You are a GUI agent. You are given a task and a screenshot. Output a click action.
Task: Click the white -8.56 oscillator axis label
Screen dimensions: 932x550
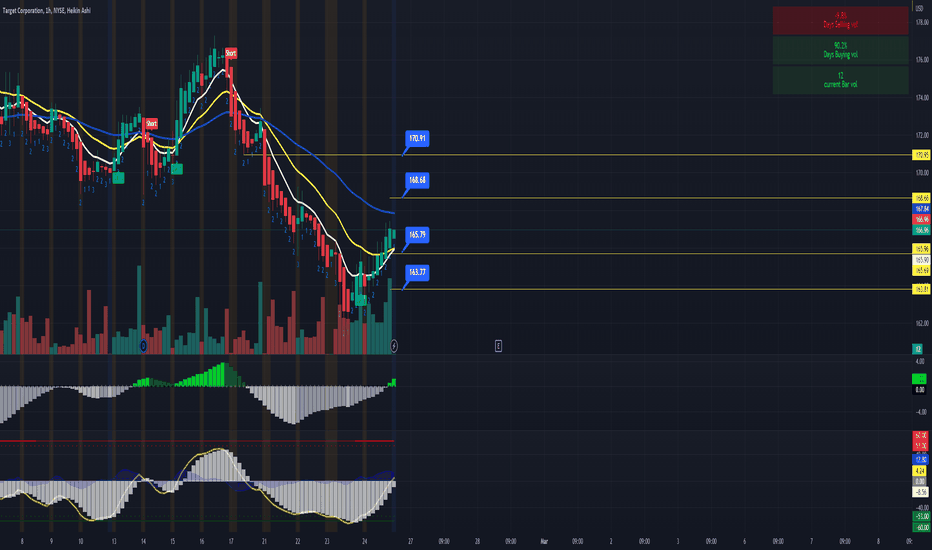[920, 492]
